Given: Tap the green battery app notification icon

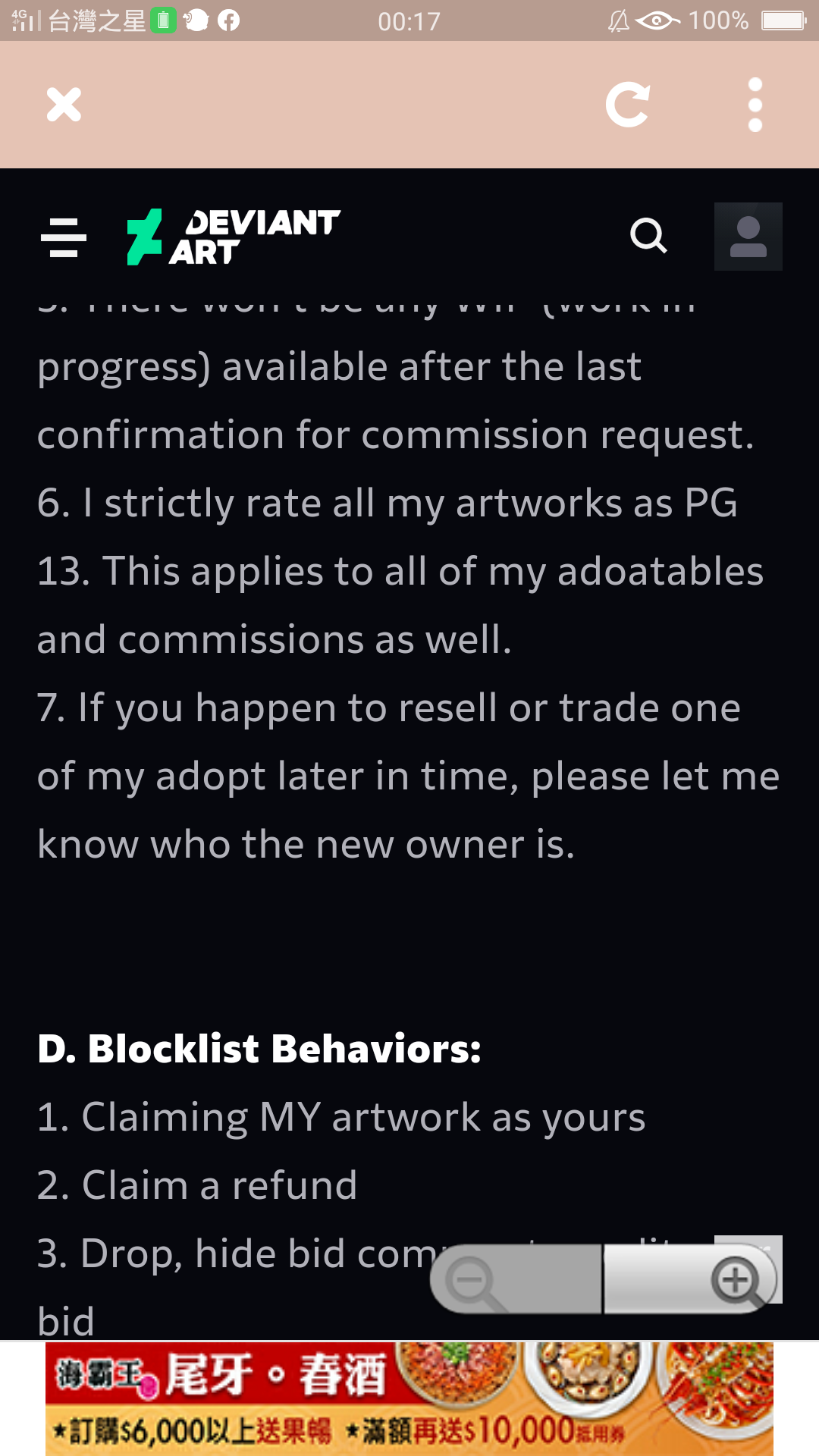Looking at the screenshot, I should (163, 20).
